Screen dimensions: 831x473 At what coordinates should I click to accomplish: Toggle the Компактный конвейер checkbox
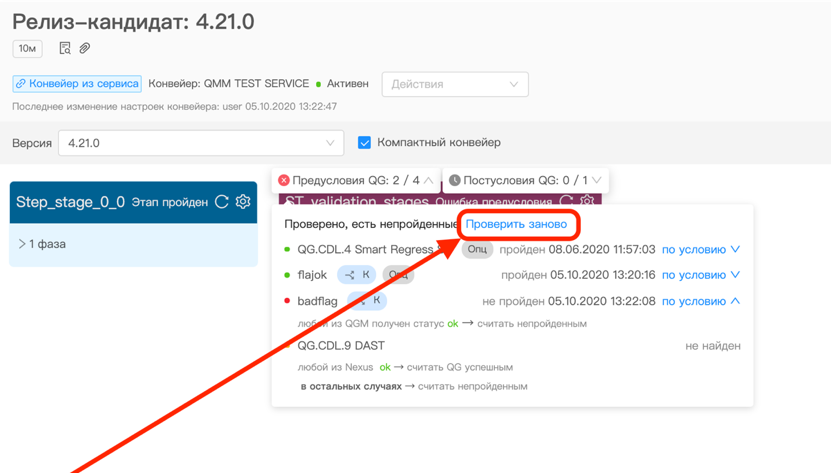(365, 143)
